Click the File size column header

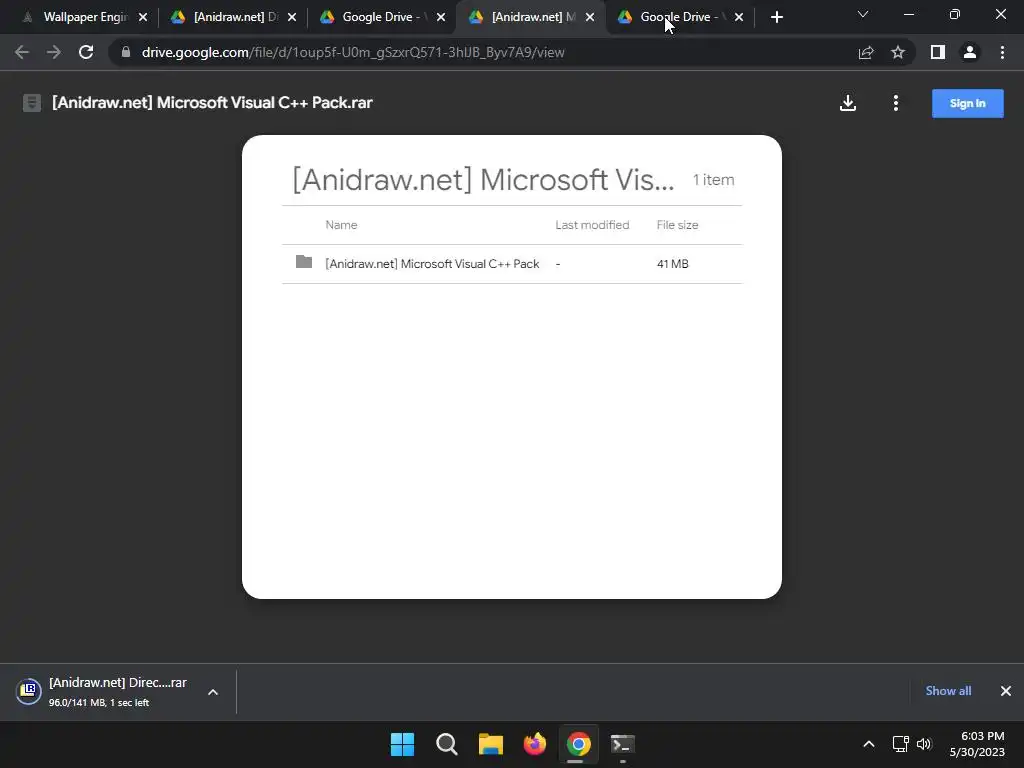677,225
